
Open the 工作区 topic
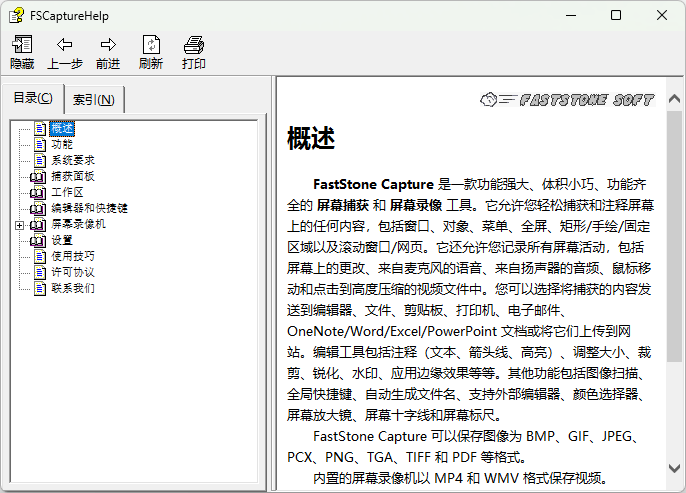tap(67, 192)
